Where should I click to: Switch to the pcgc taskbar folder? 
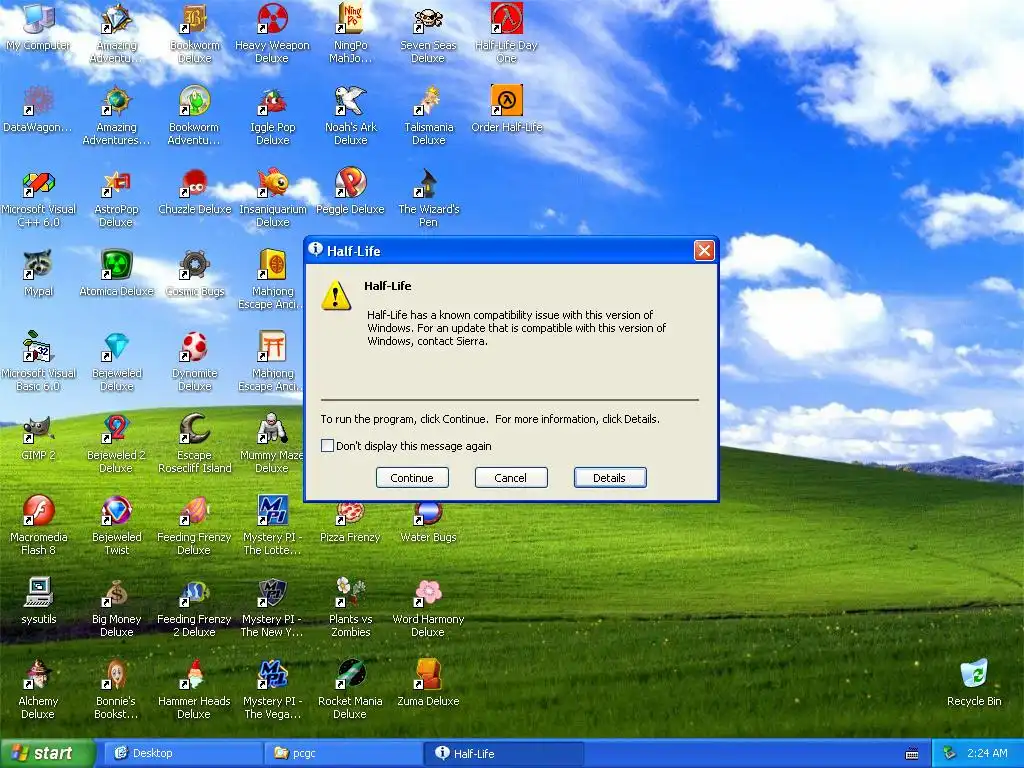point(344,753)
